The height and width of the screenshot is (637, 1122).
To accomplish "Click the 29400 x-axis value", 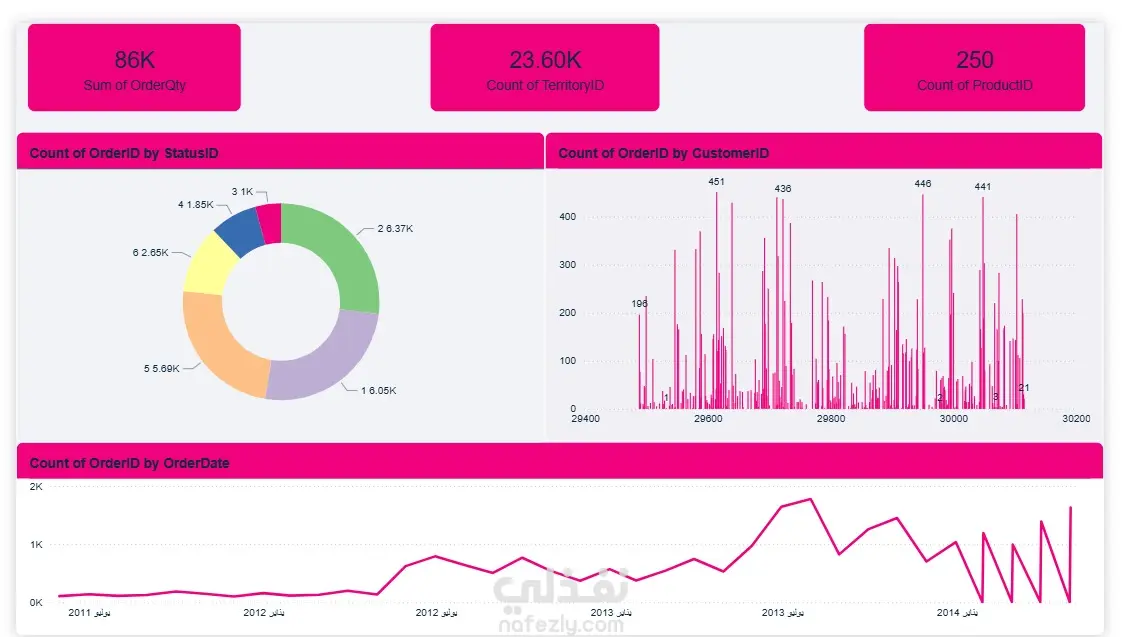I will (x=585, y=419).
